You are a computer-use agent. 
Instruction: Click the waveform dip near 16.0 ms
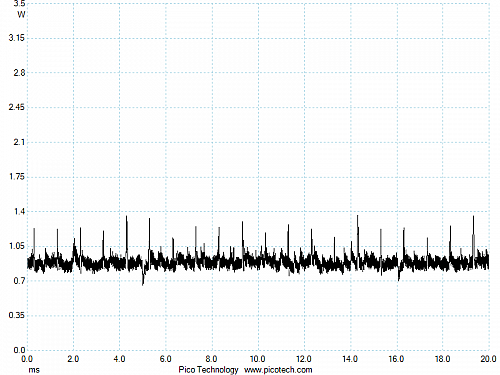pos(399,277)
